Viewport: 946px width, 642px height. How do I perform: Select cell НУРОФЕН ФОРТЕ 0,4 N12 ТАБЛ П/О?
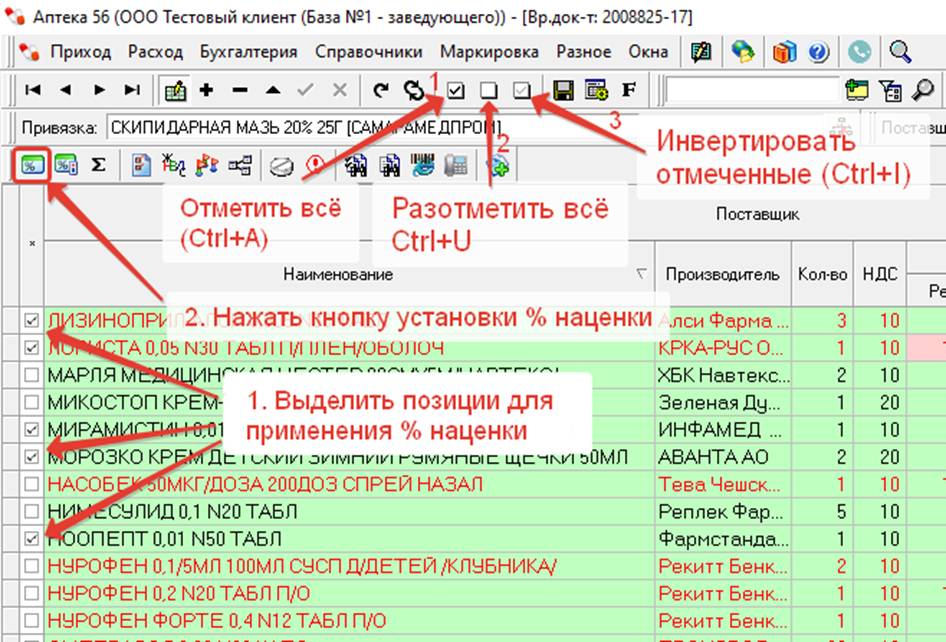(x=349, y=621)
